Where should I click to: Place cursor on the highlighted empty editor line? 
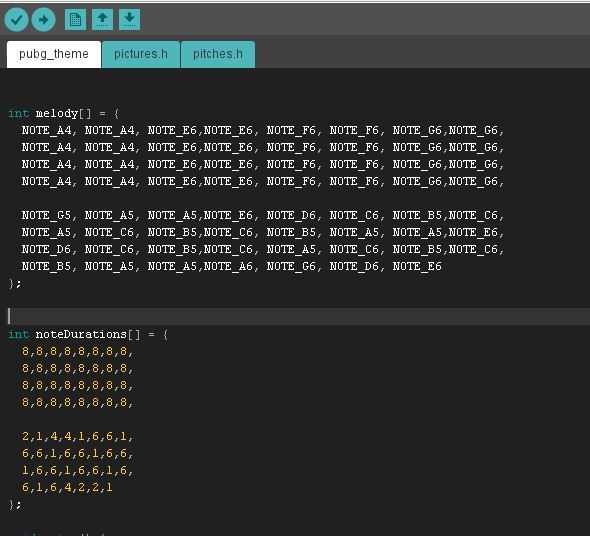click(x=295, y=316)
